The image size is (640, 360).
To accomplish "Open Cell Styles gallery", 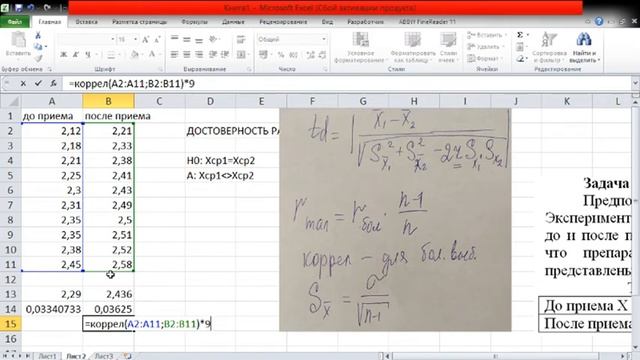I will [x=448, y=47].
